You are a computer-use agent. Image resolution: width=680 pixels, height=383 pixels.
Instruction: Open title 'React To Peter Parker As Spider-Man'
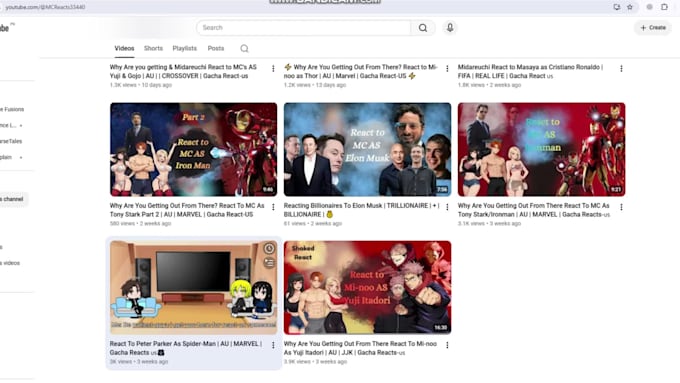point(186,348)
